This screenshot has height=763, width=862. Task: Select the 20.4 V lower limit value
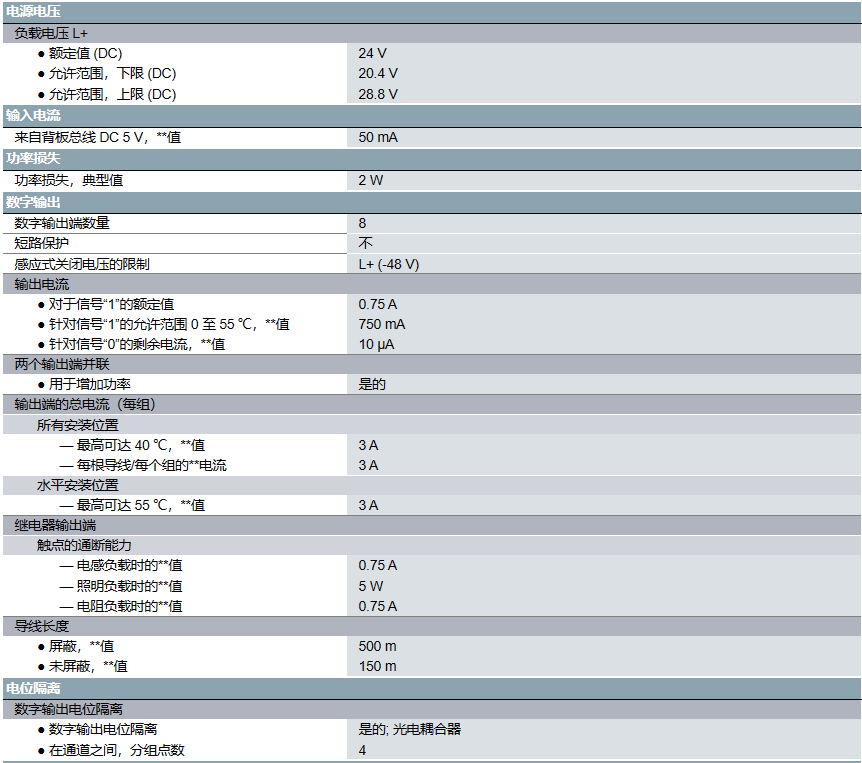(378, 73)
